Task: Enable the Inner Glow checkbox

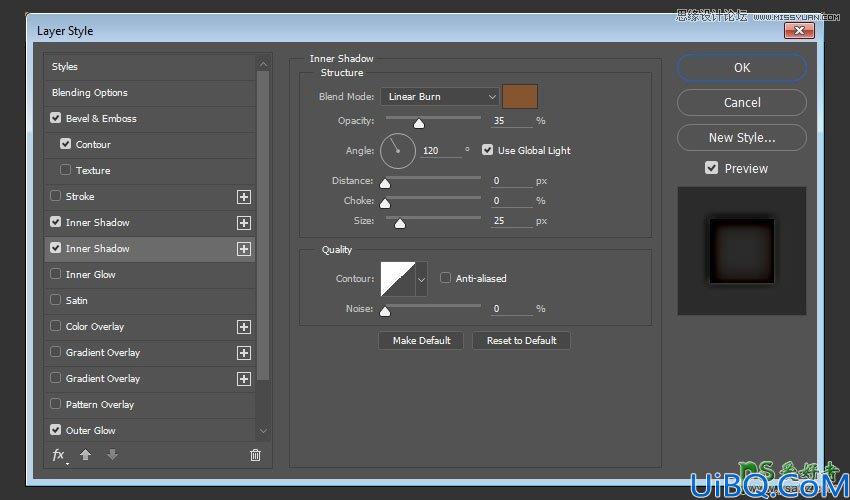Action: tap(55, 274)
